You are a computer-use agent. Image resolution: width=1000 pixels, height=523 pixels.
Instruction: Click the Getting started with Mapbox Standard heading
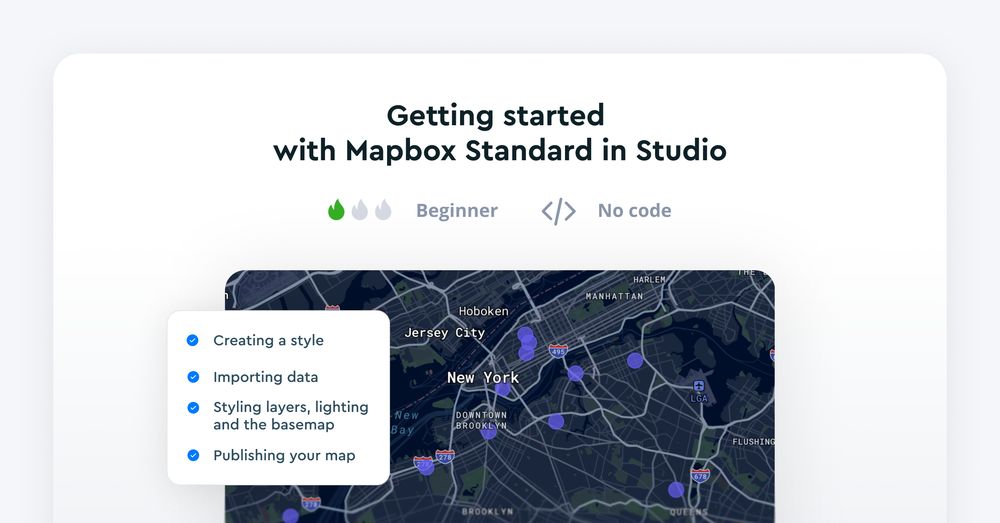[499, 133]
